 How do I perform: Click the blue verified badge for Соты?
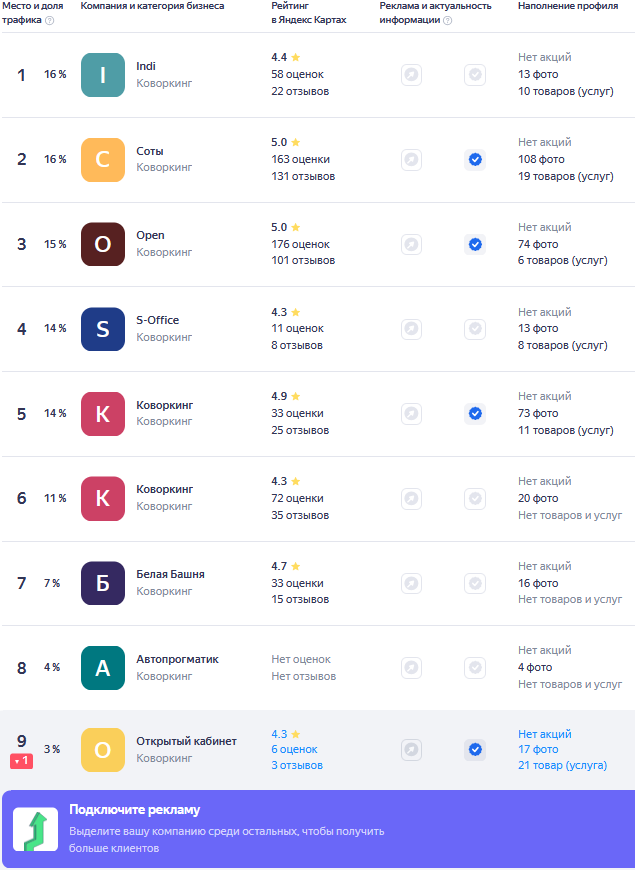[x=475, y=159]
